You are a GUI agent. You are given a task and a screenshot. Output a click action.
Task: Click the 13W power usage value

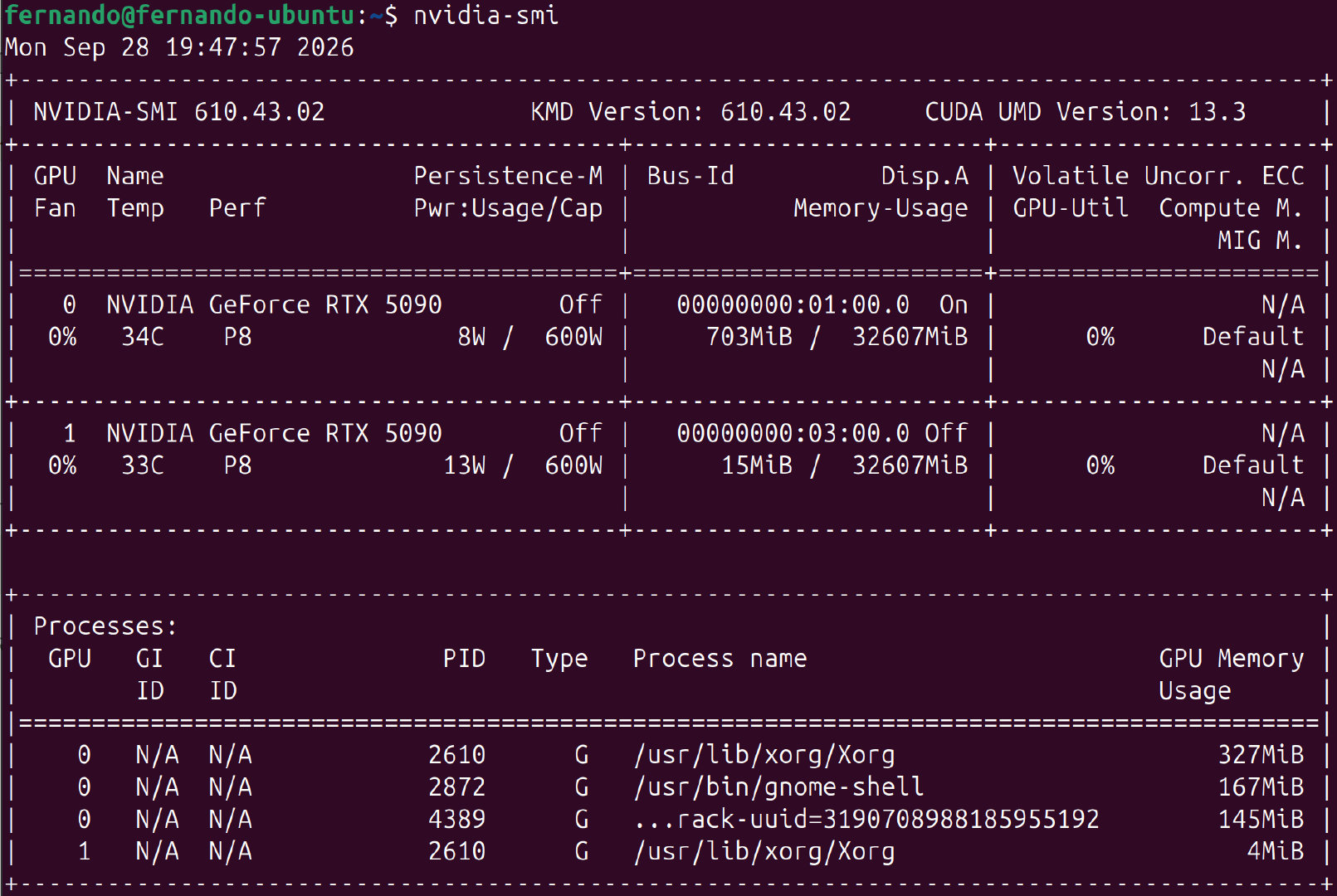(464, 465)
